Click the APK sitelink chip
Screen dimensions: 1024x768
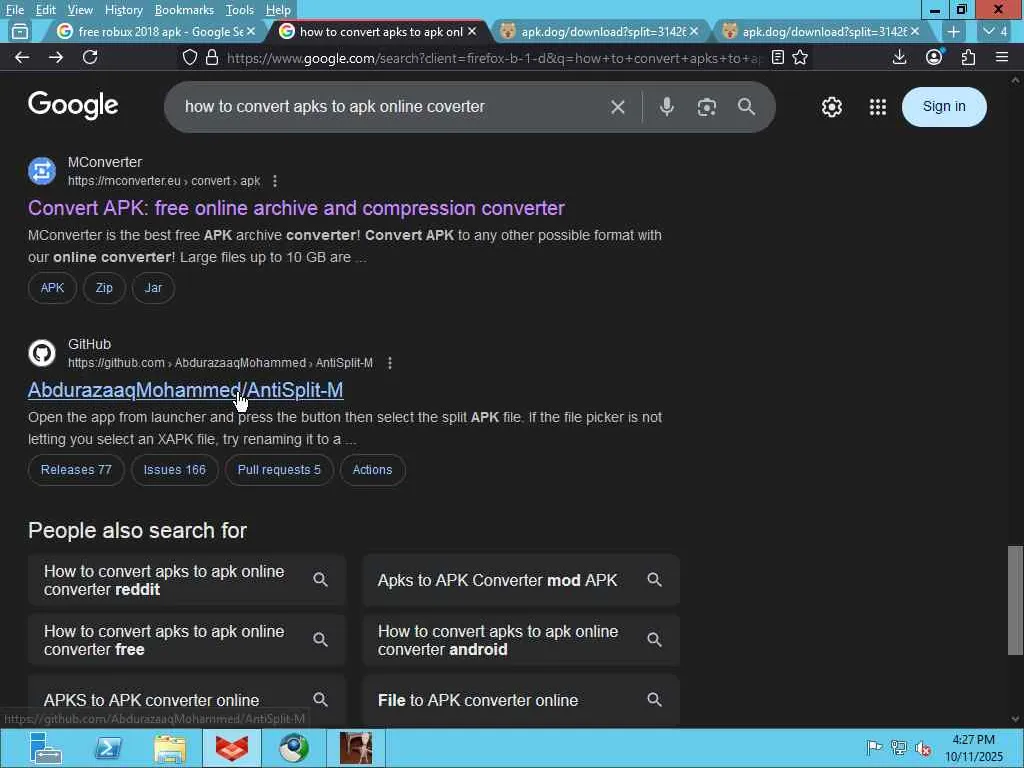(52, 288)
